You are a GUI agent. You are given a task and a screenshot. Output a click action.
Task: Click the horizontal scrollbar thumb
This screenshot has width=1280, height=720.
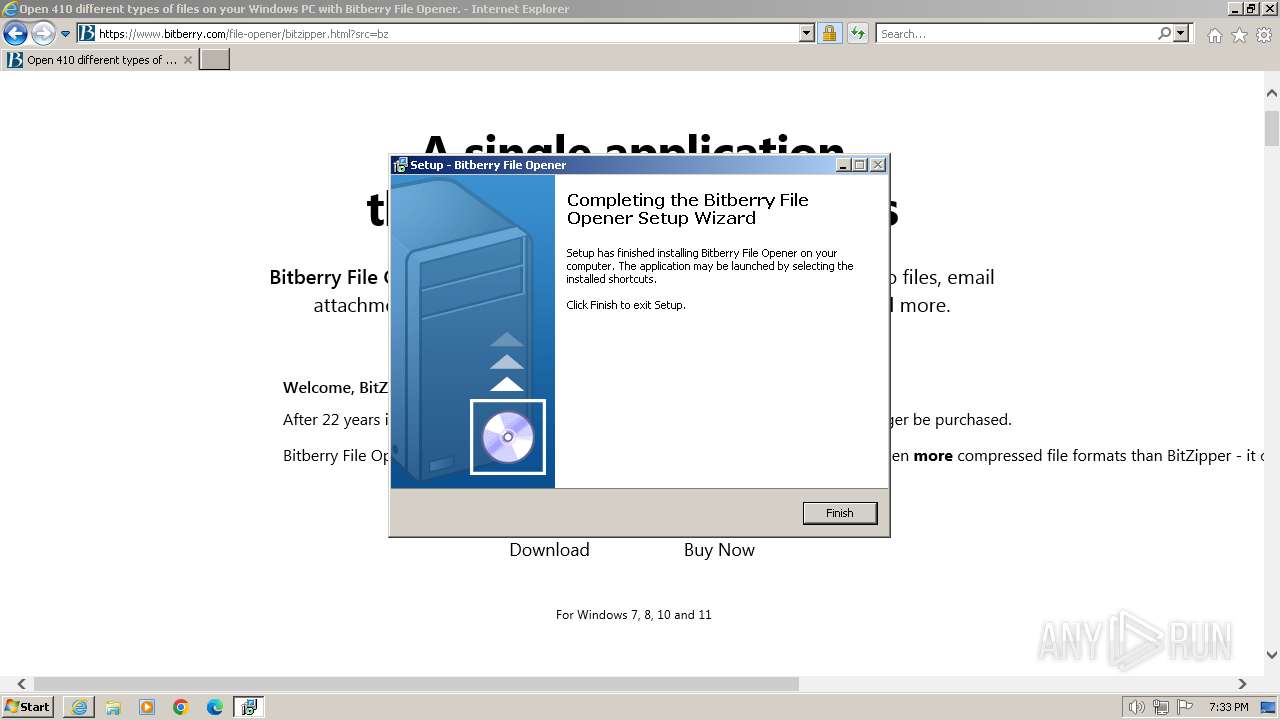point(416,684)
